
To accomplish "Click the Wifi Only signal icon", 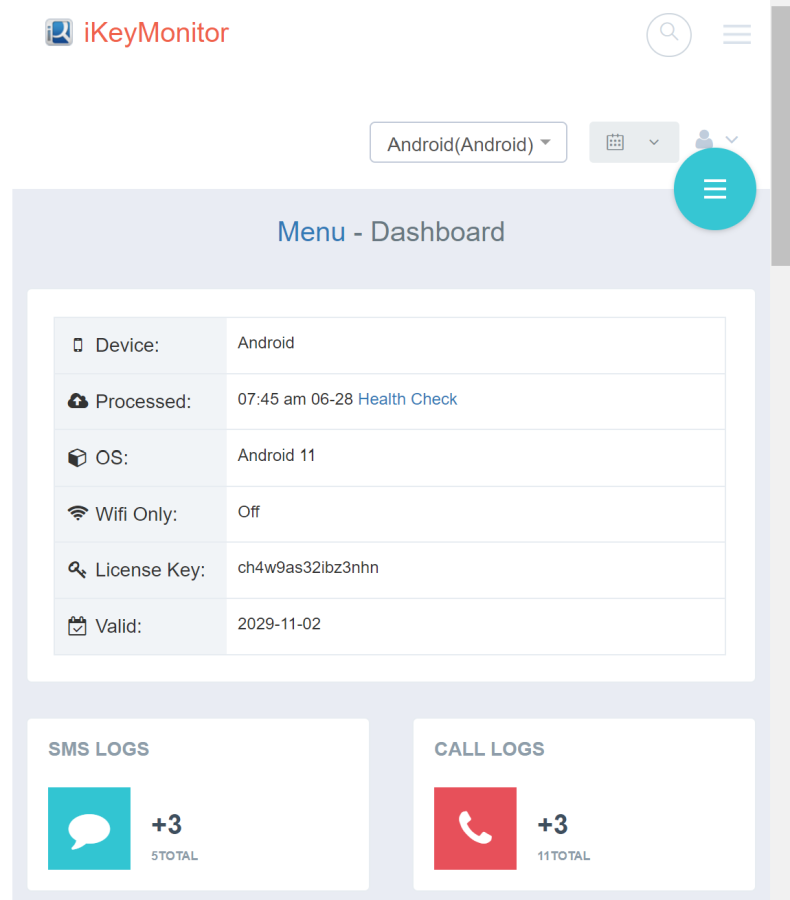I will coord(78,513).
